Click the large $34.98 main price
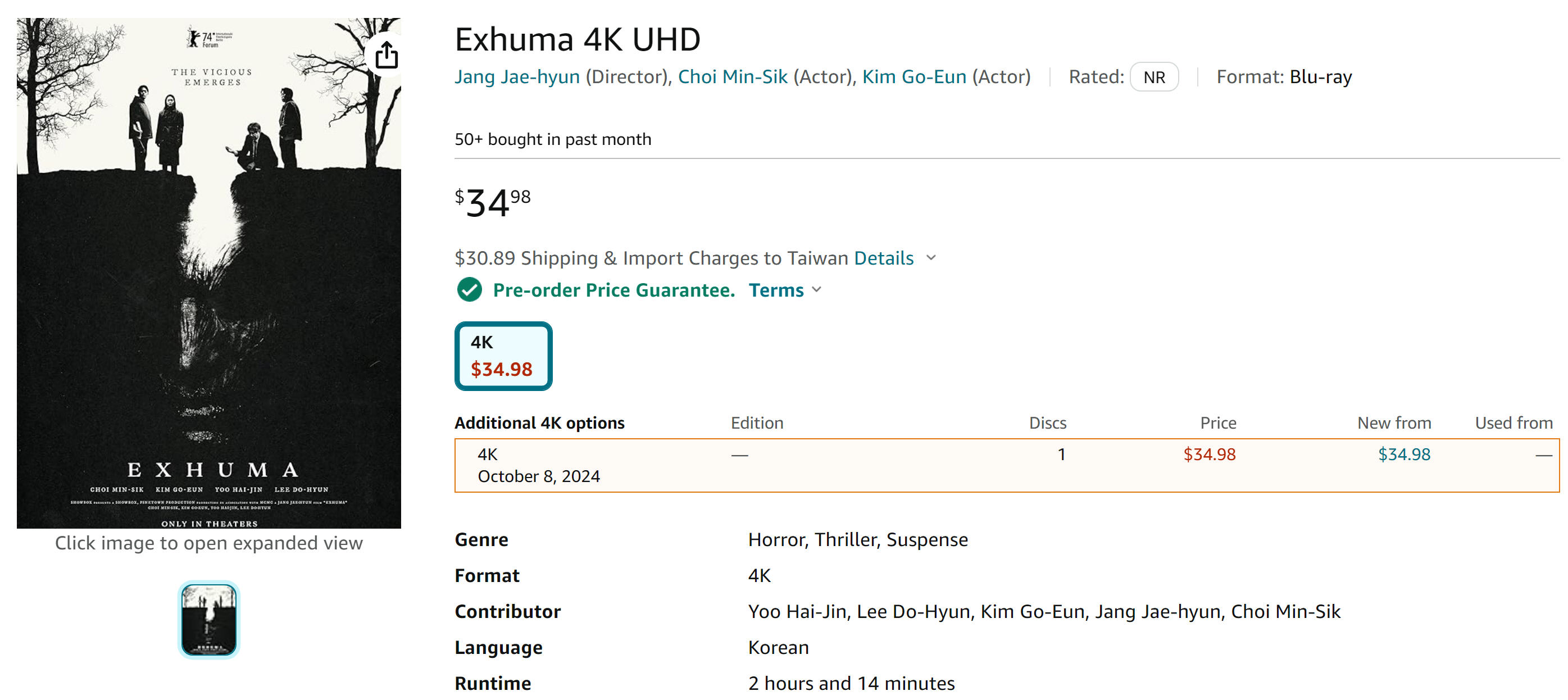 click(x=493, y=203)
